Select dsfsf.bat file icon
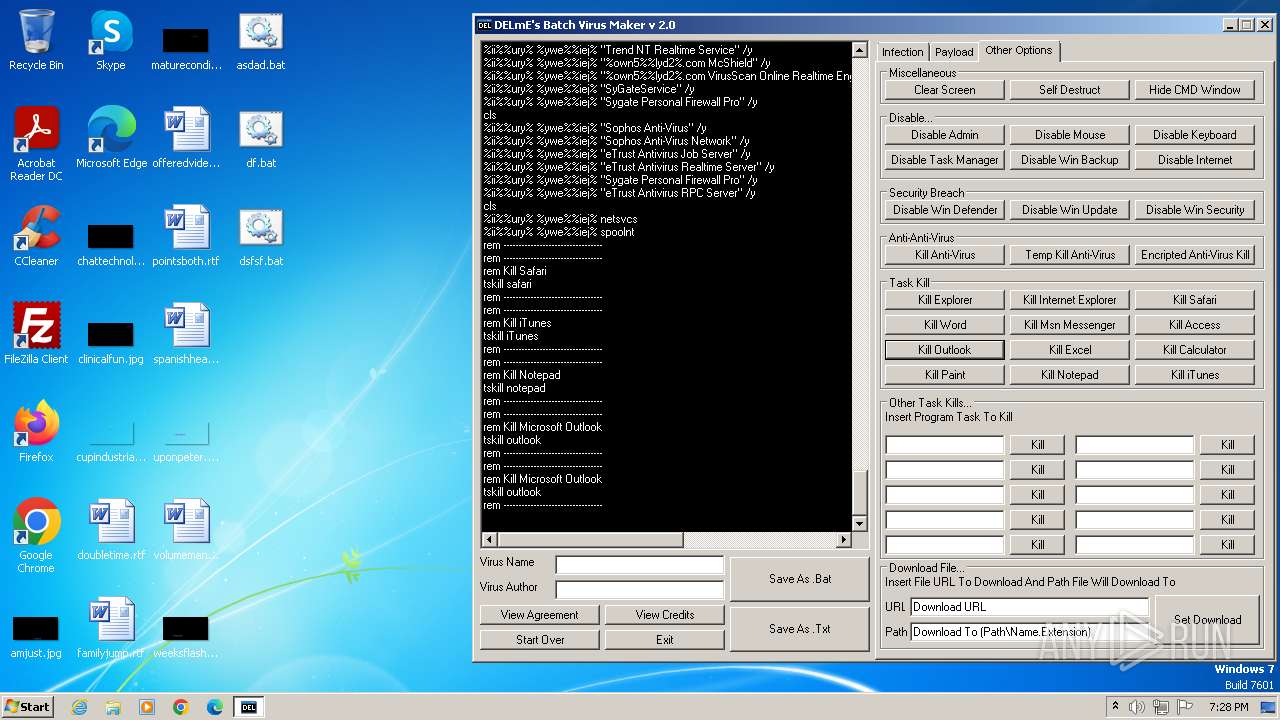This screenshot has width=1280, height=720. tap(260, 235)
